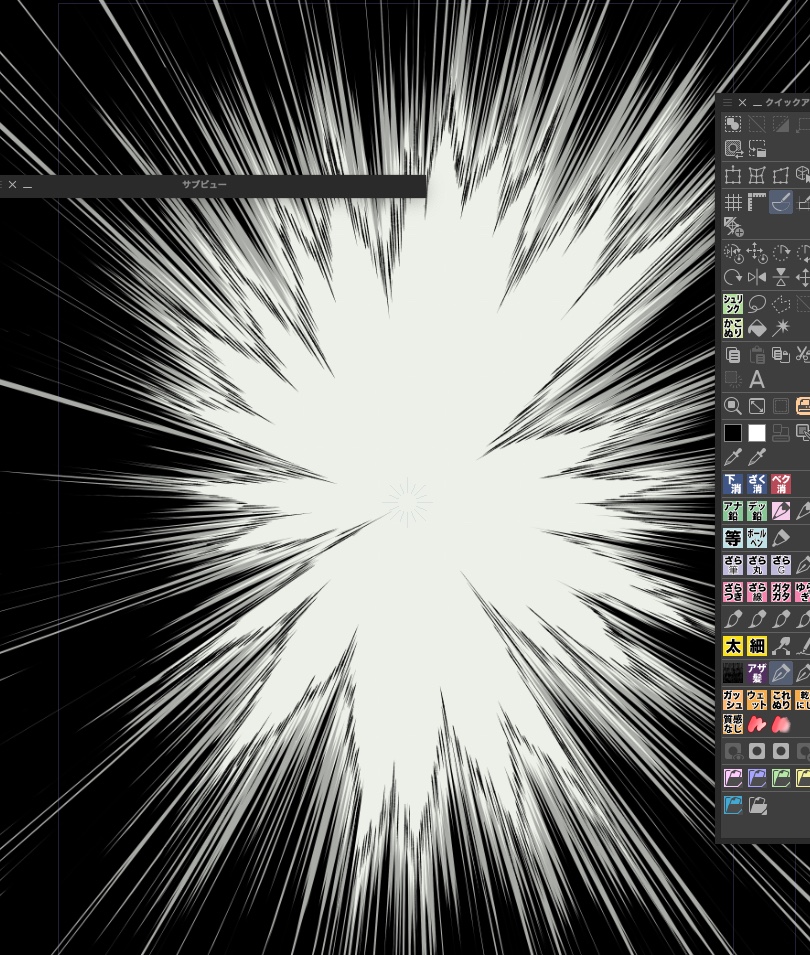Select the かこぬり enclose-fill tool
This screenshot has height=955, width=810.
pos(733,328)
